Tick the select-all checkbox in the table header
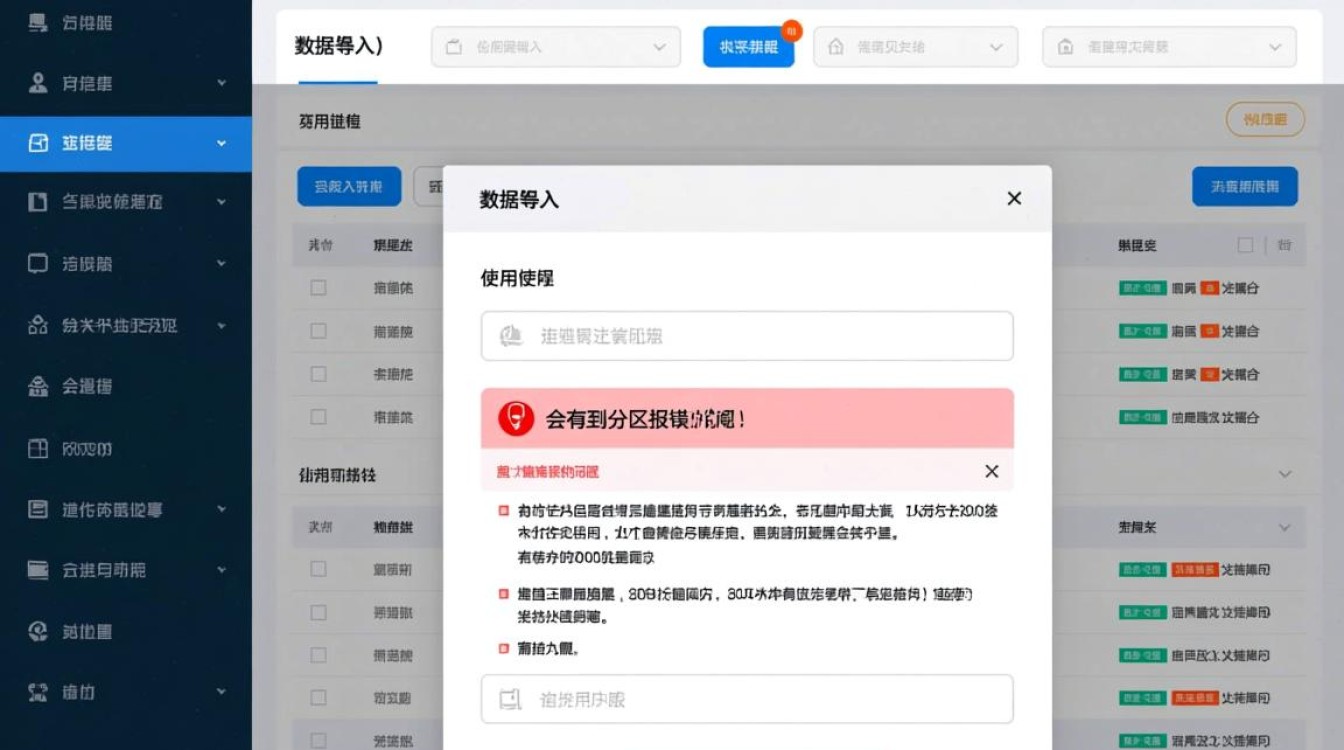 point(1245,244)
